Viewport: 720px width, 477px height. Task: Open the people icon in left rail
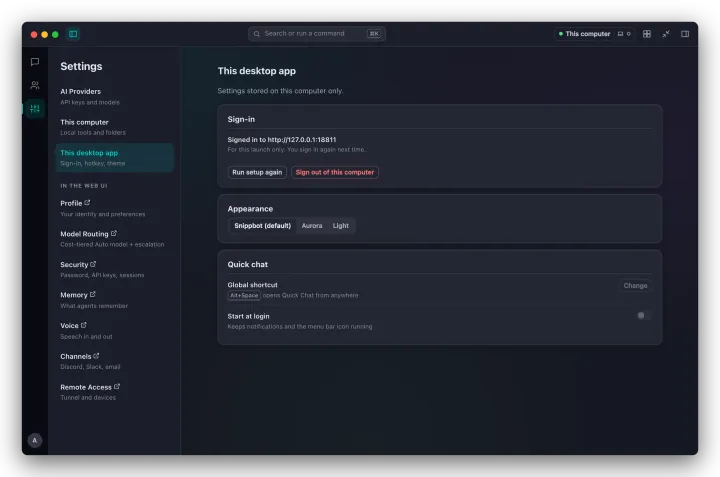[x=35, y=85]
